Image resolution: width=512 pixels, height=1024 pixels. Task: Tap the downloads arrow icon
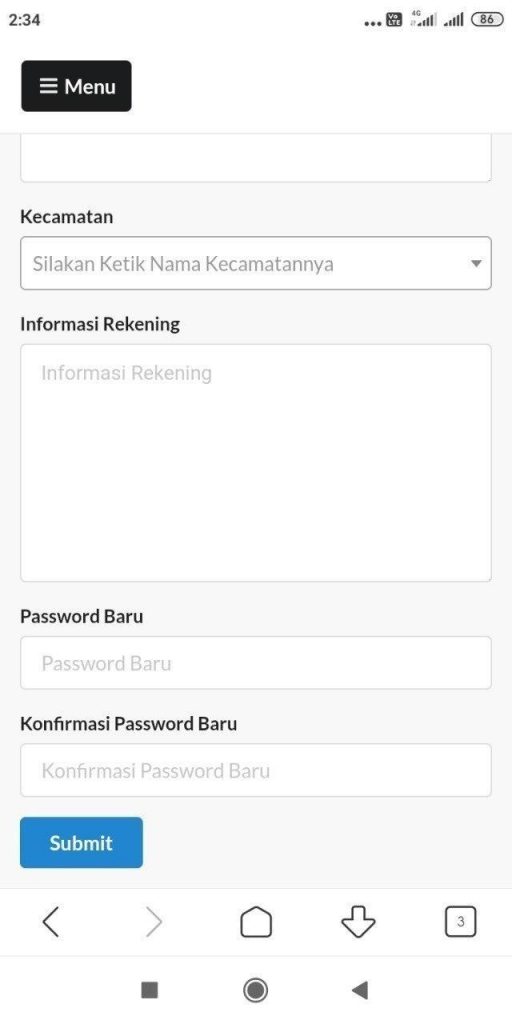359,922
